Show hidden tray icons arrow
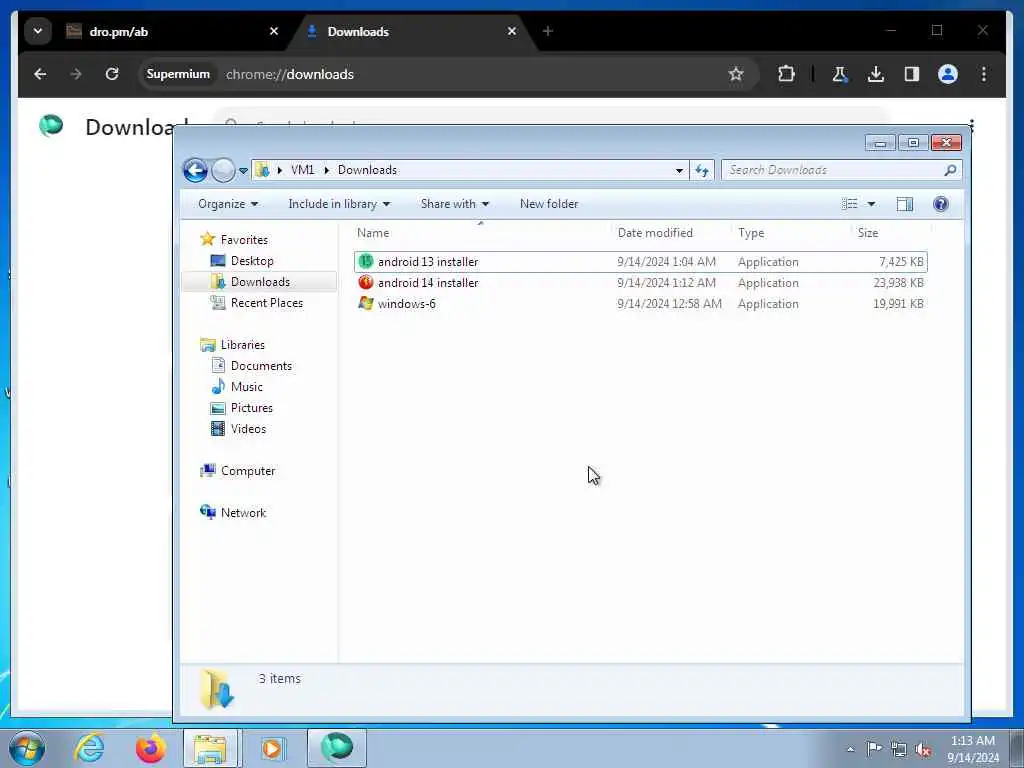The height and width of the screenshot is (768, 1024). coord(850,749)
